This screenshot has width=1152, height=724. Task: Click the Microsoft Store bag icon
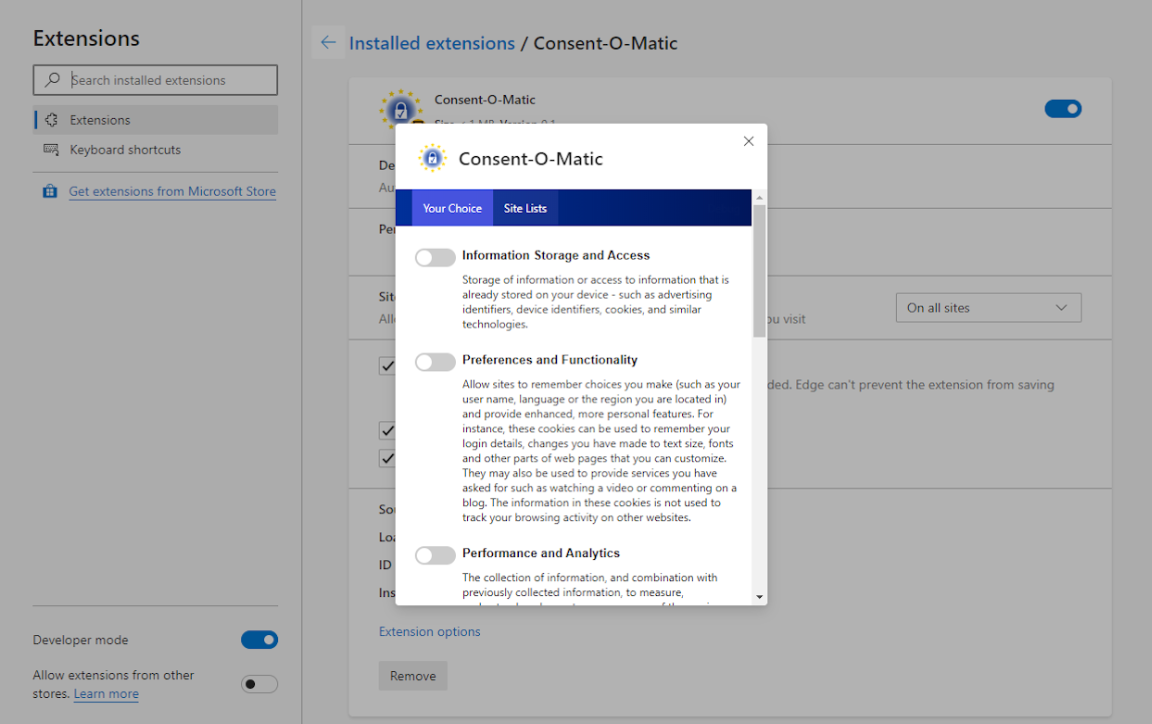pos(49,190)
